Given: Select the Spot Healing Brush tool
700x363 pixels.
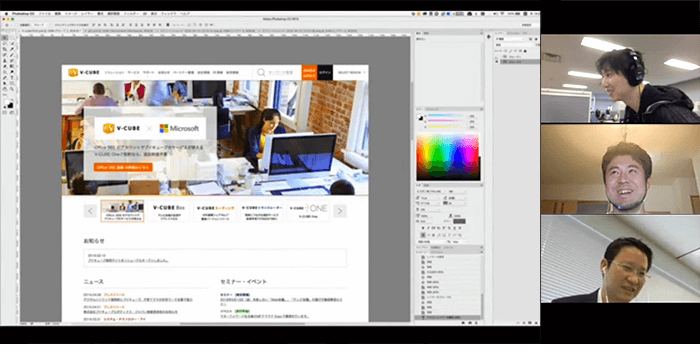Looking at the screenshot, I should (x=4, y=55).
